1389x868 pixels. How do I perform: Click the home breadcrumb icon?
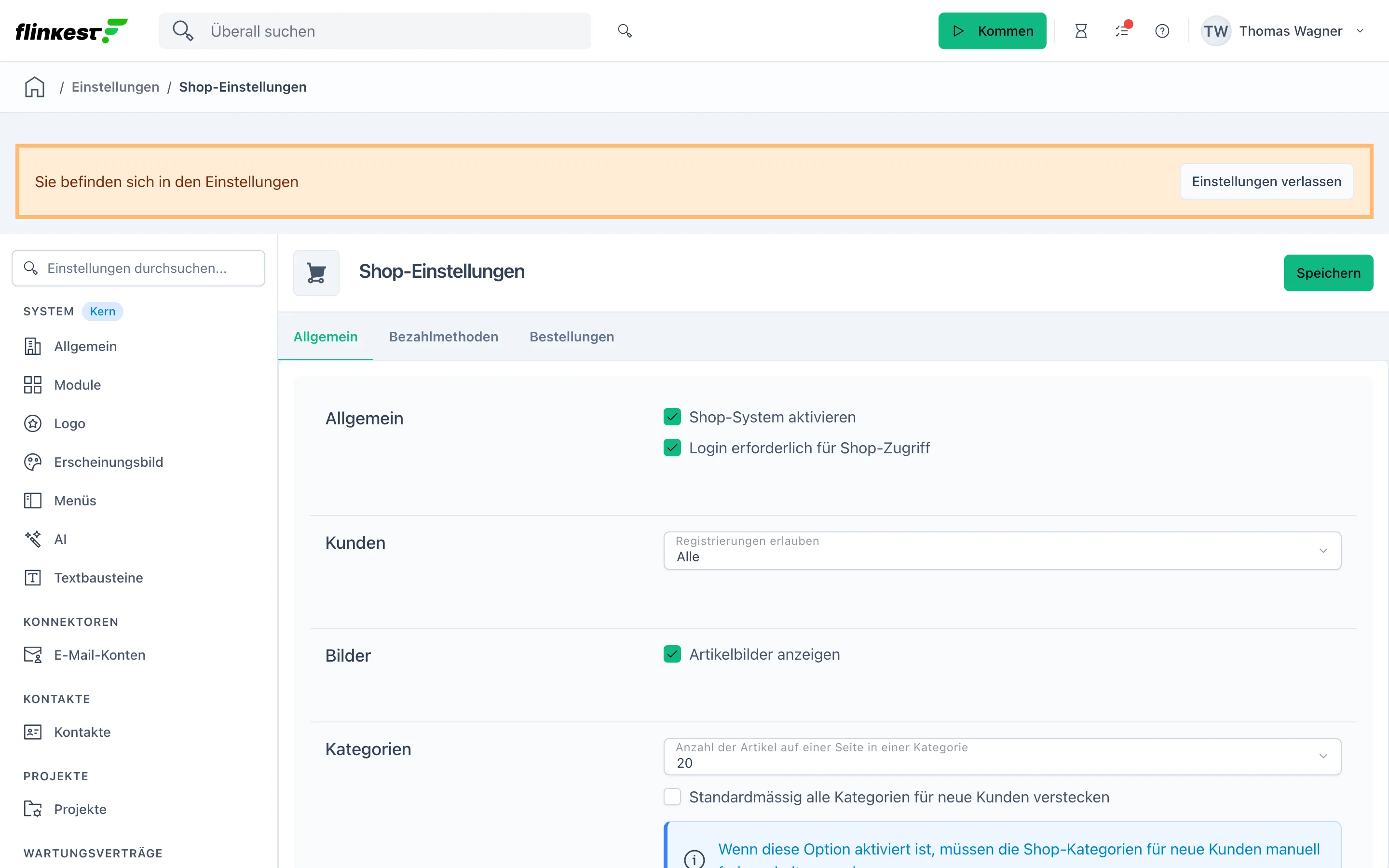point(34,87)
